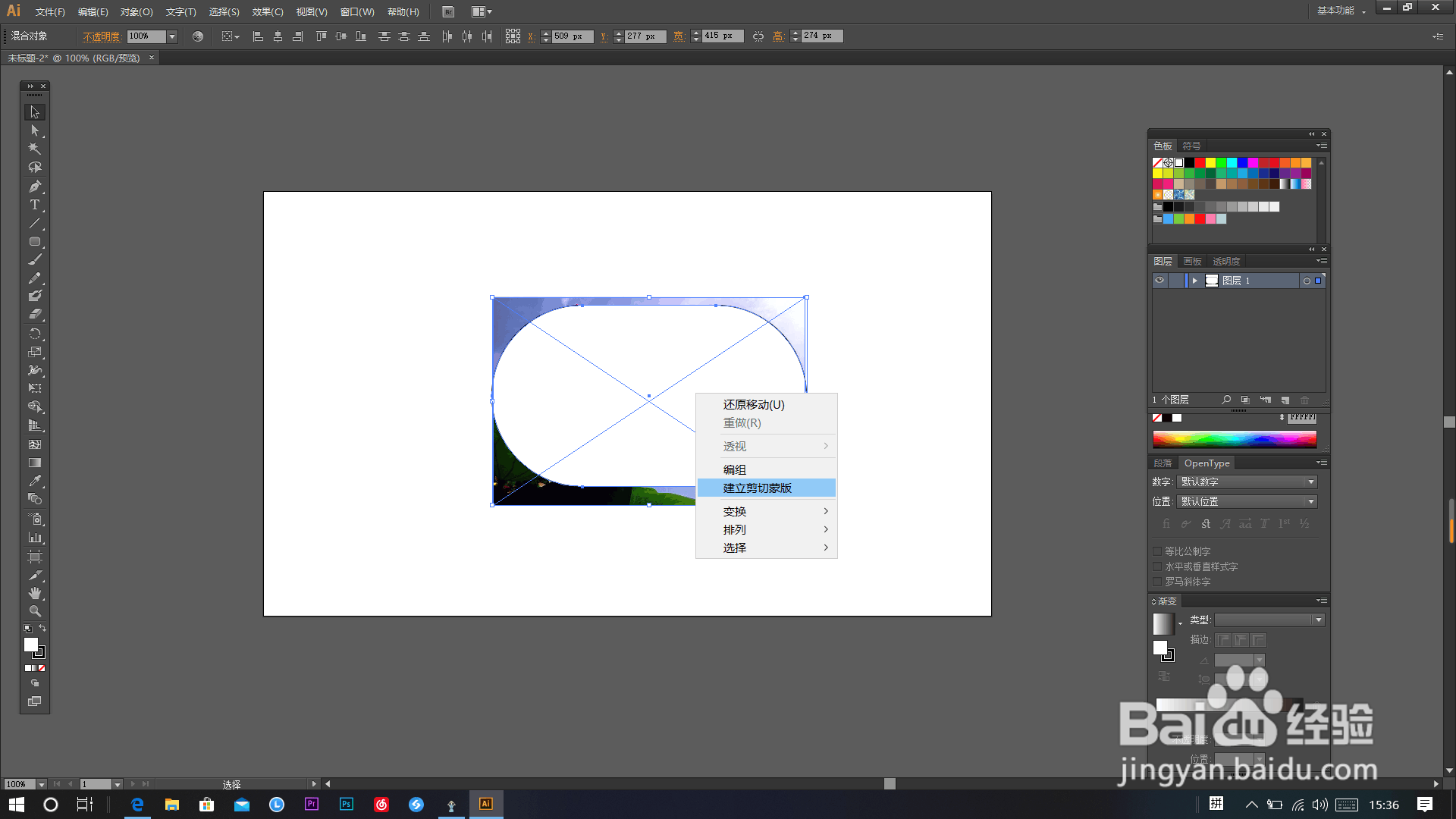
Task: Switch to the 透明度 panel tab
Action: click(1225, 261)
